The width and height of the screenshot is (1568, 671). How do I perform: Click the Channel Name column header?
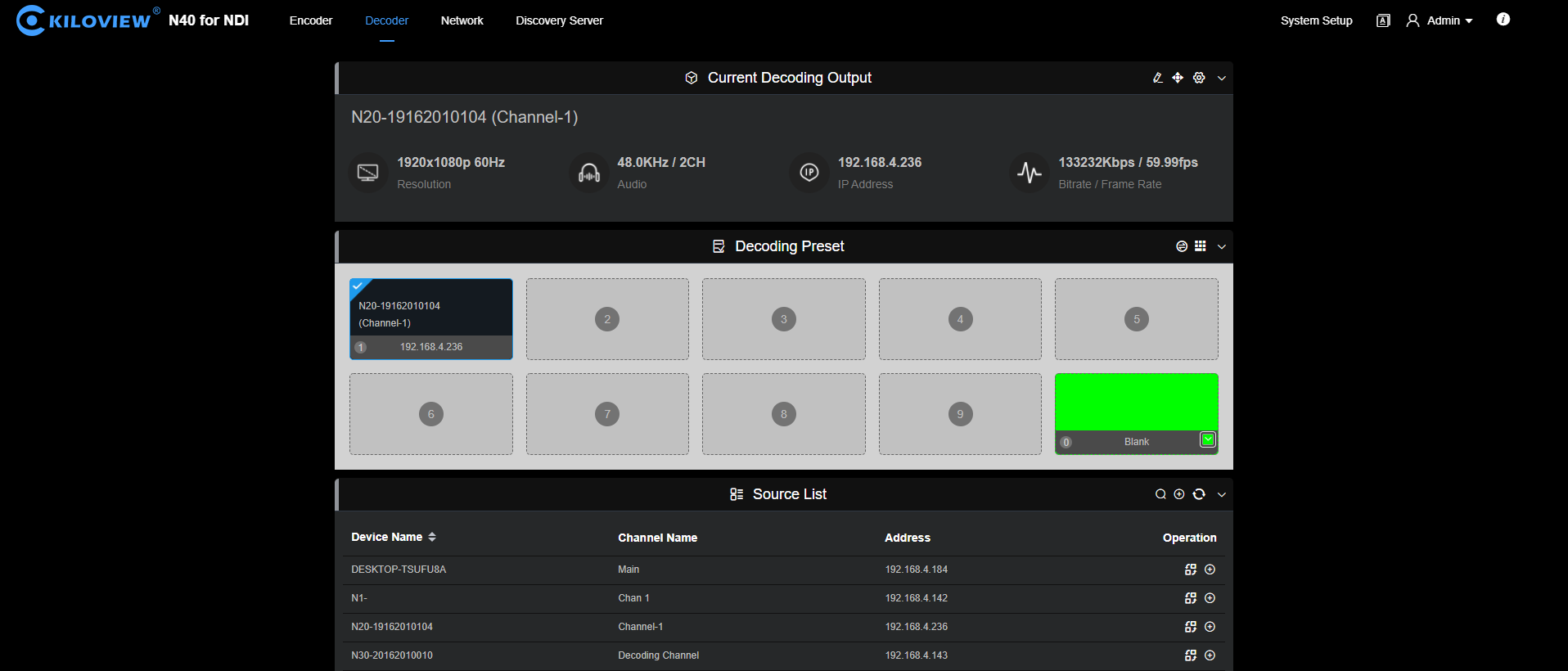click(658, 538)
